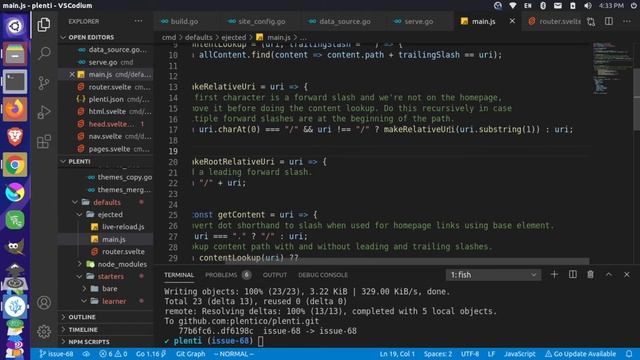The width and height of the screenshot is (640, 360).
Task: Open the Accounts menu icon
Action: point(44,302)
